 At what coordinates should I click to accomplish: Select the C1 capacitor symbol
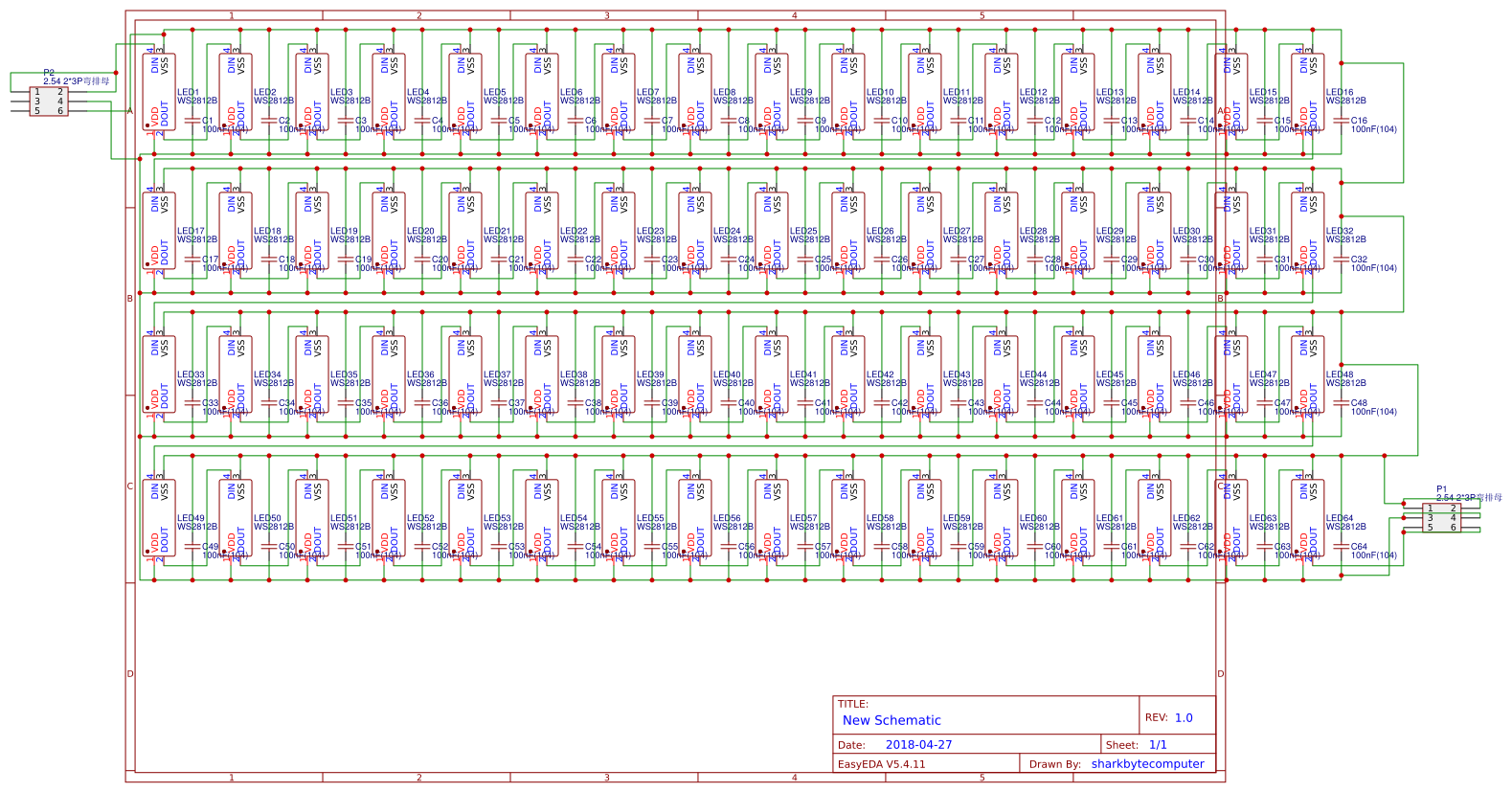click(x=192, y=121)
